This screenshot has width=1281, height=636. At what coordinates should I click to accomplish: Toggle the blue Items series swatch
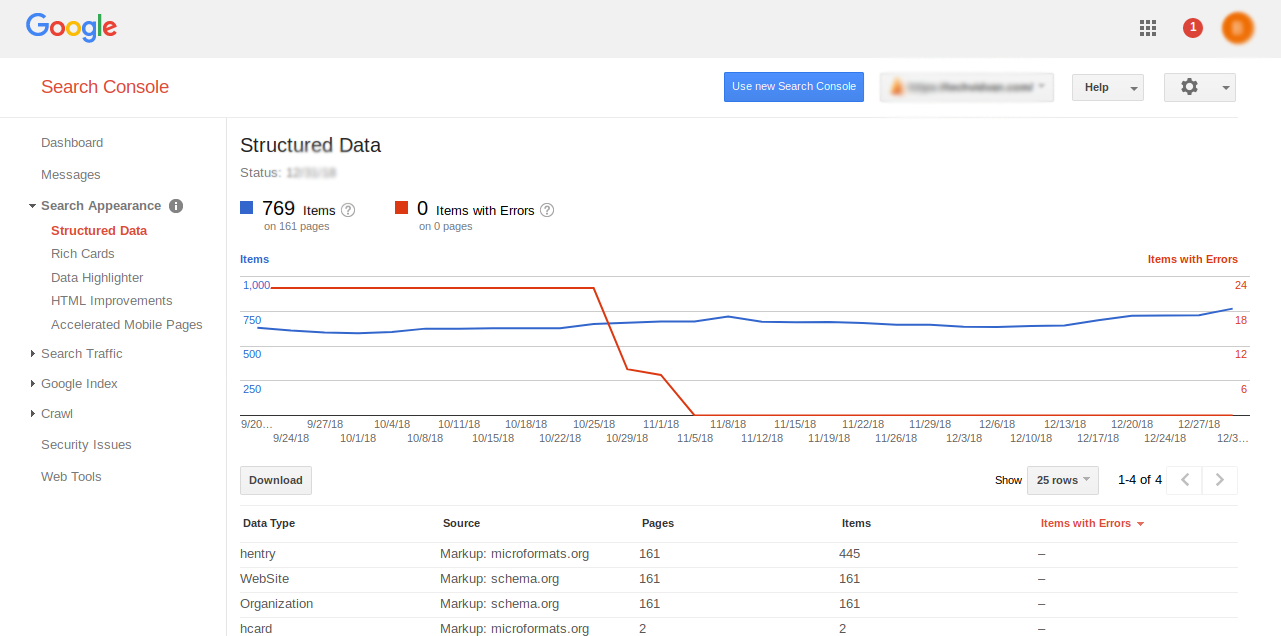247,208
